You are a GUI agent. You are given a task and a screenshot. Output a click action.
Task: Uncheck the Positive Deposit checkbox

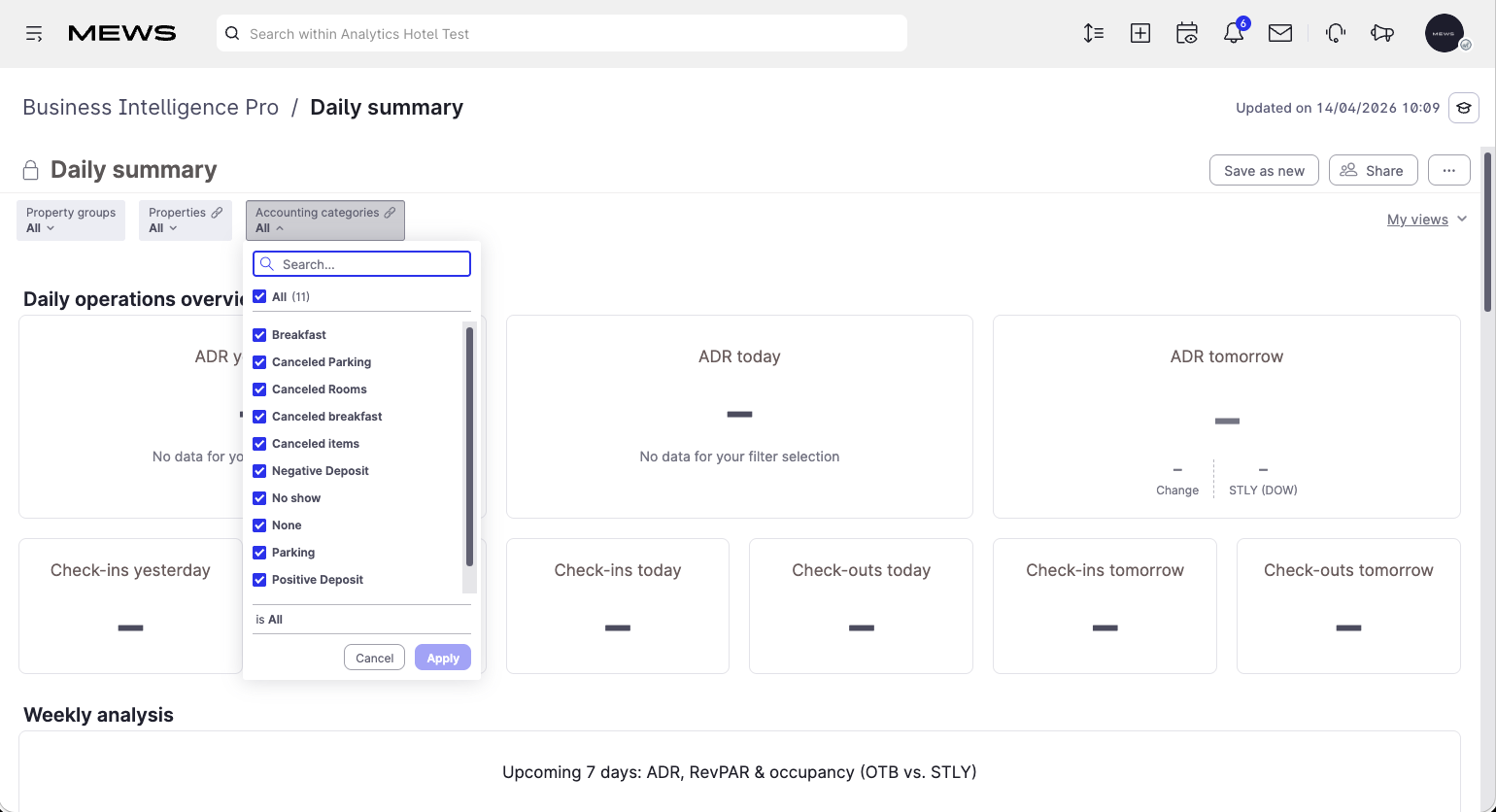pos(259,580)
